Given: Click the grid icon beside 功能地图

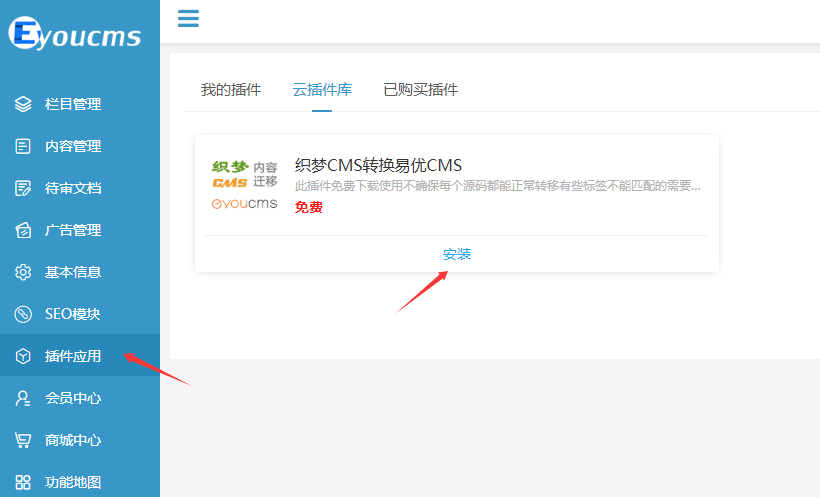Looking at the screenshot, I should (23, 482).
